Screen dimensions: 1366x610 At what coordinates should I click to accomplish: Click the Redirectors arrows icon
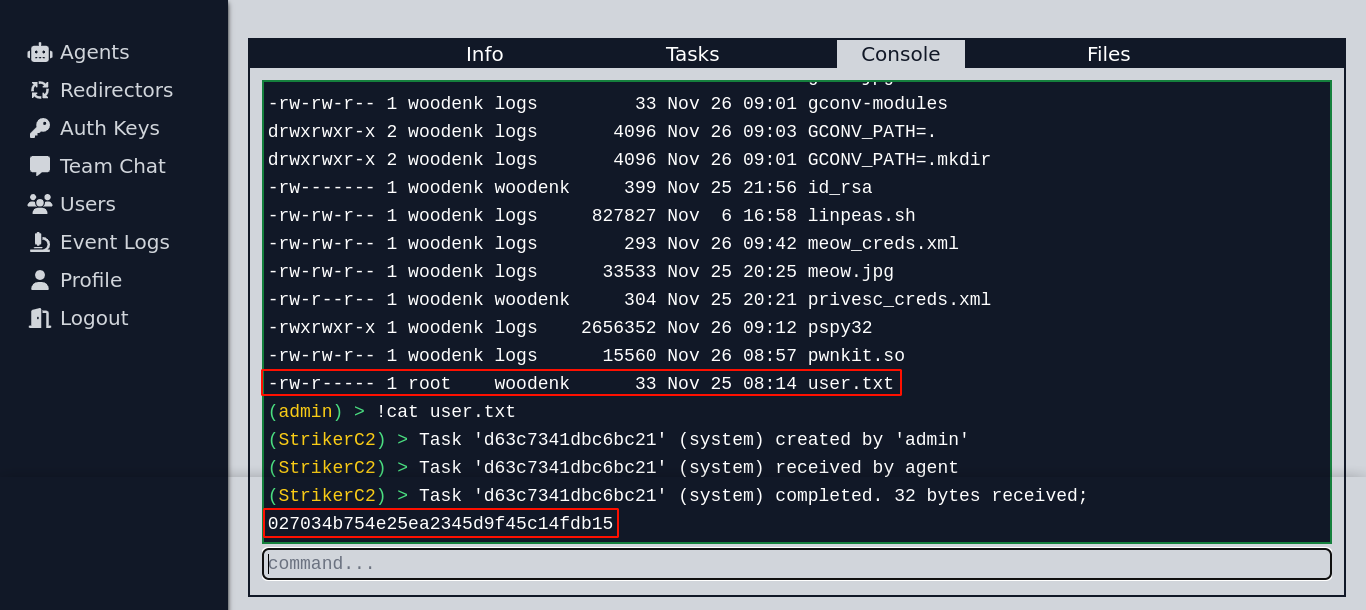click(39, 91)
